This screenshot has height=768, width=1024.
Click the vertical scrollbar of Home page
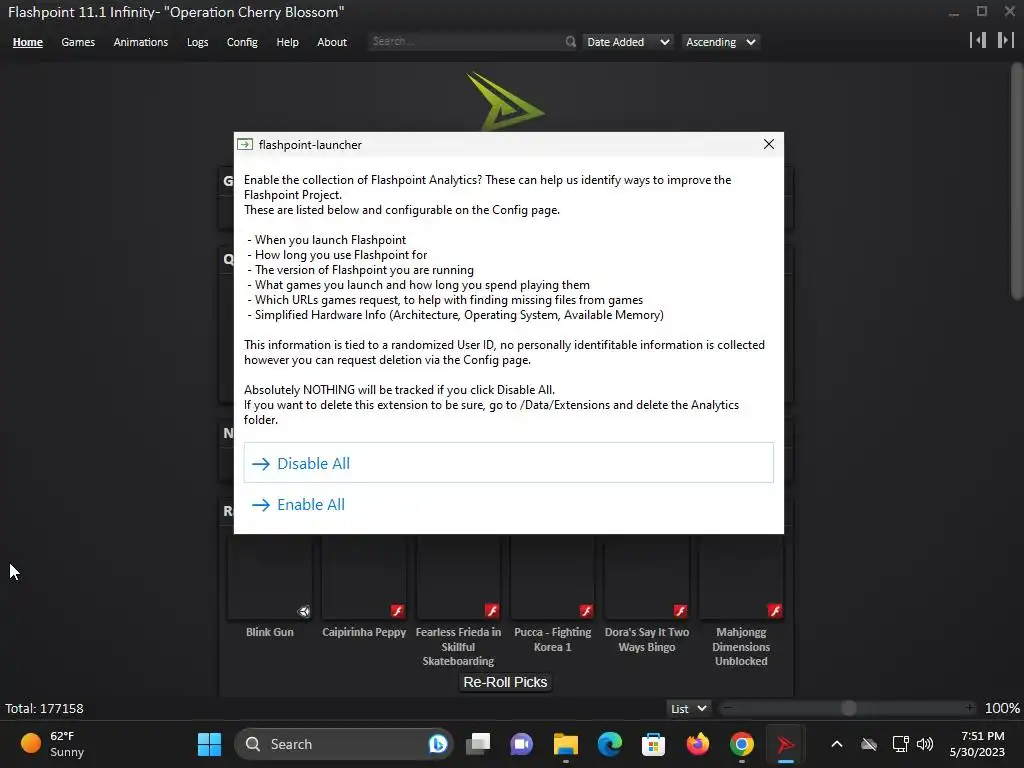[x=1016, y=181]
